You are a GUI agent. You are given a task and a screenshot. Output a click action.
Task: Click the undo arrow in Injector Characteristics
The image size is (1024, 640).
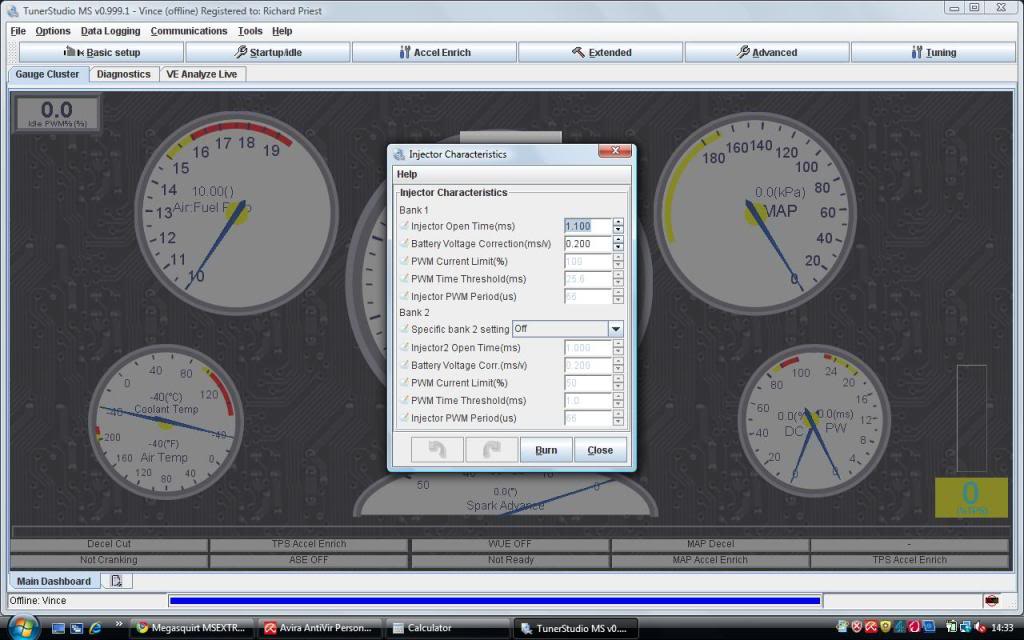[x=437, y=449]
